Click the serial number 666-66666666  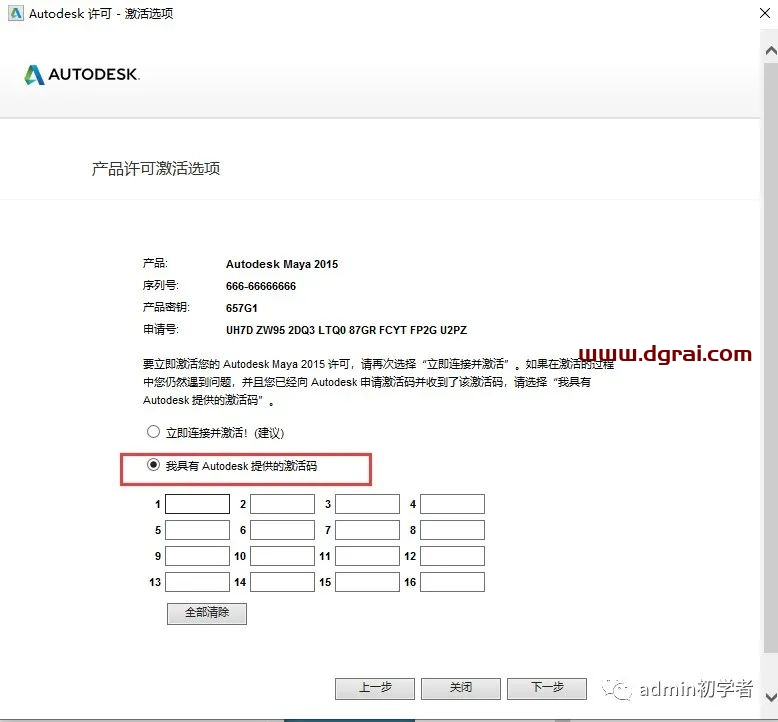pyautogui.click(x=261, y=286)
